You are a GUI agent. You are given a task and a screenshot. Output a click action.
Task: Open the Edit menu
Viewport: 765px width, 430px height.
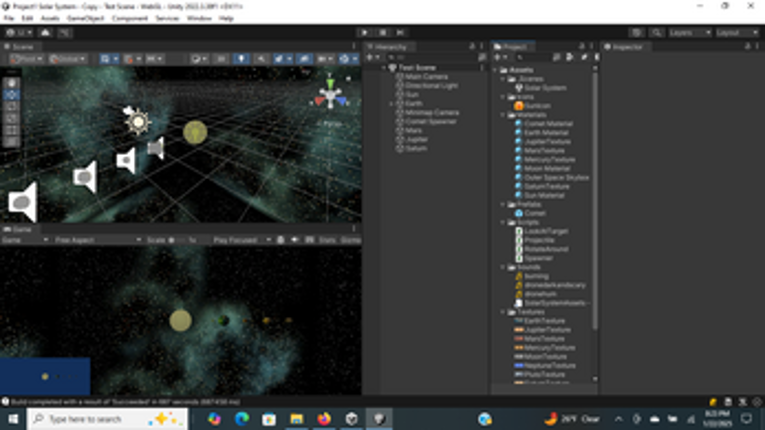[27, 19]
